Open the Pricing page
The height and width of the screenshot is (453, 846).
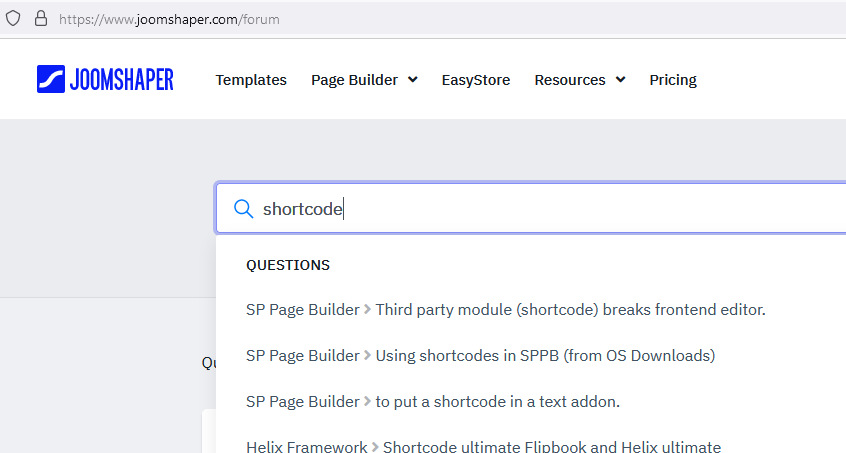(x=673, y=80)
